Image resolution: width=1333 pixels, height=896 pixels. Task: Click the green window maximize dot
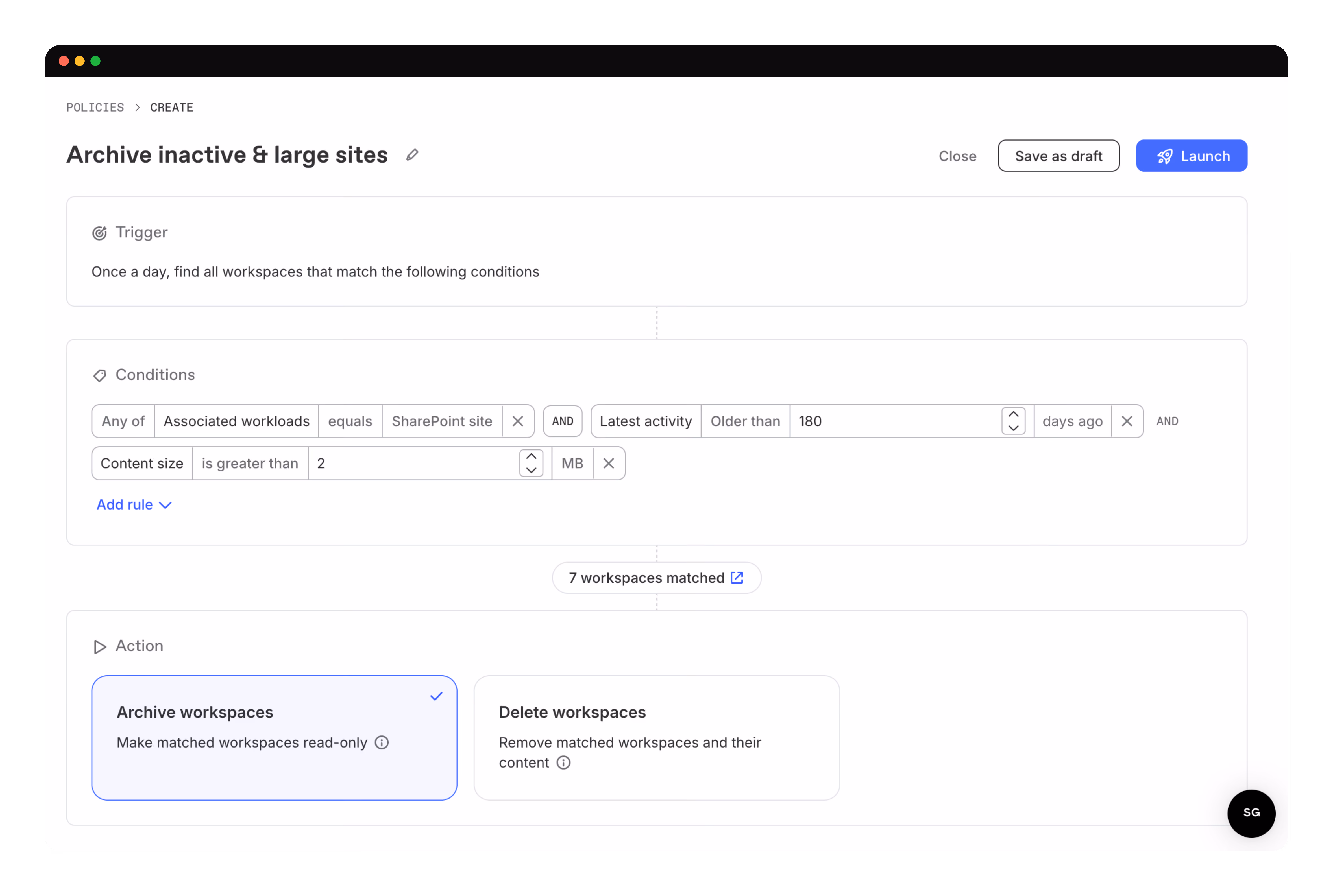coord(95,61)
